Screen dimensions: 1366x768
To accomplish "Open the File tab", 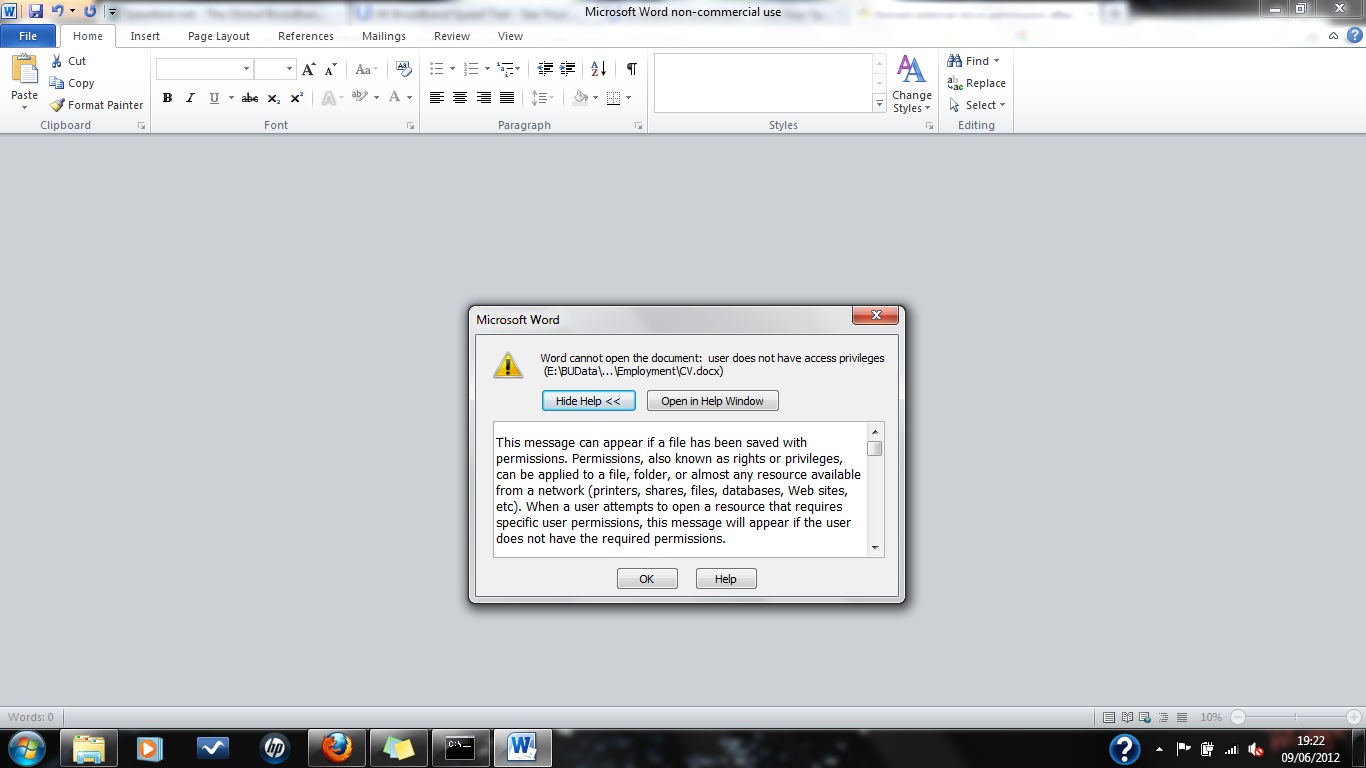I will 29,36.
